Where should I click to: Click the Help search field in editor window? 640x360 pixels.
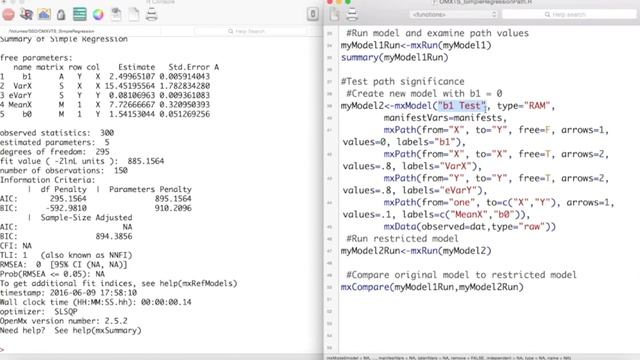click(x=569, y=14)
